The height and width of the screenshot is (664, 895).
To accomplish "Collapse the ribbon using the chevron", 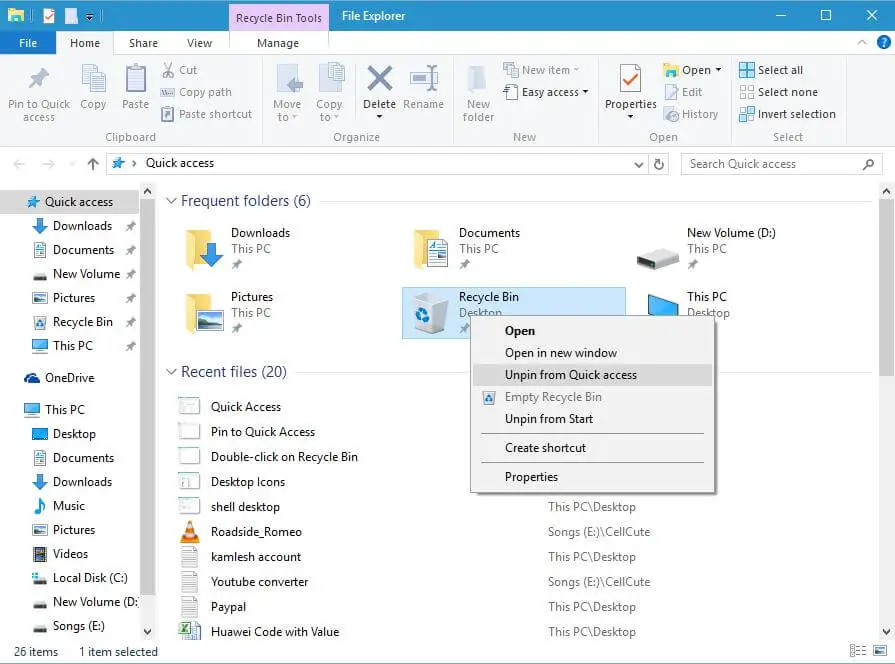I will (x=862, y=42).
